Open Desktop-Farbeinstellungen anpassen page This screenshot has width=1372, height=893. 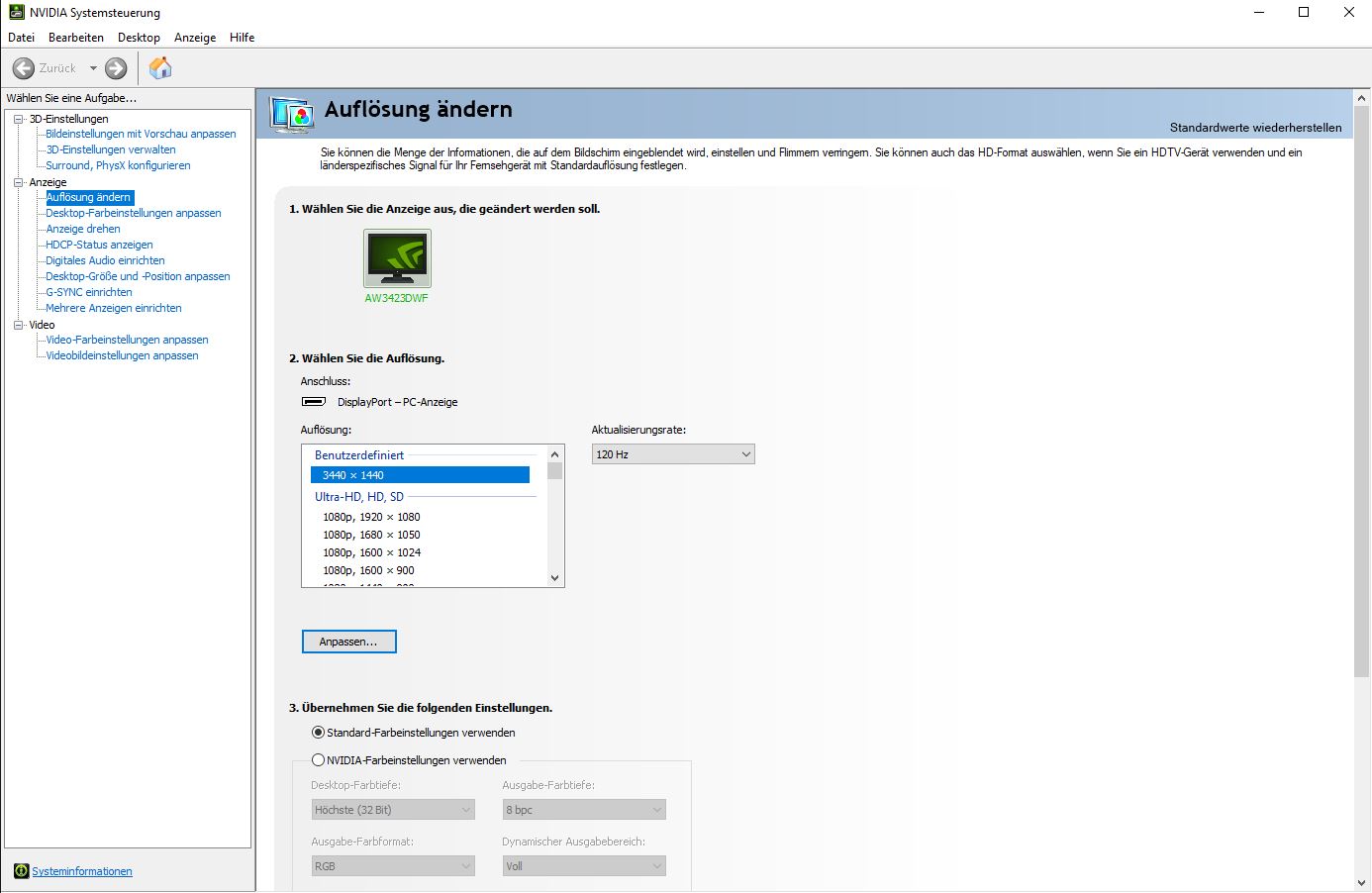[134, 213]
